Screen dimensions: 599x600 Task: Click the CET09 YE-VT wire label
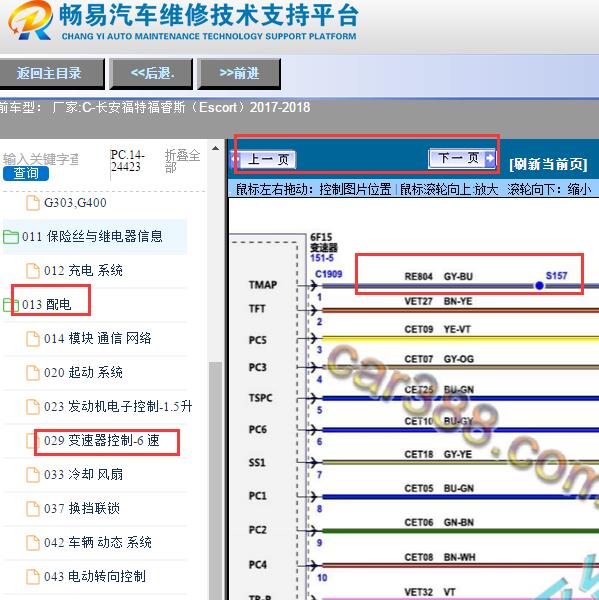click(437, 329)
